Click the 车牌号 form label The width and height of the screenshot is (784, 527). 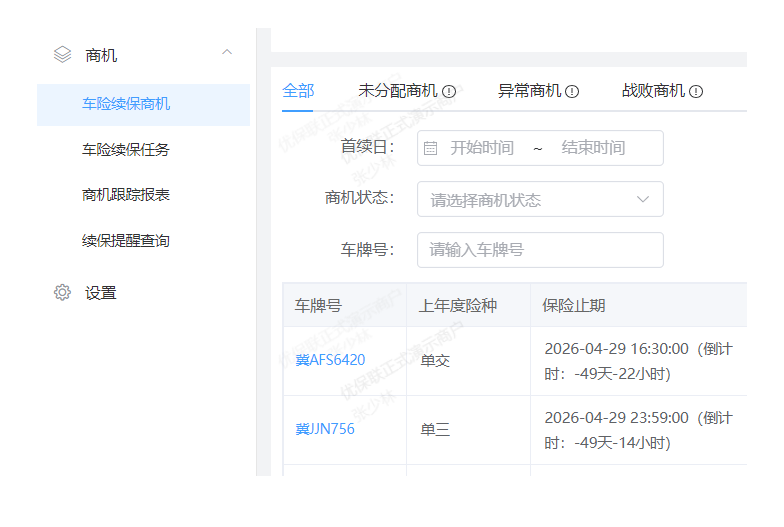pos(368,250)
